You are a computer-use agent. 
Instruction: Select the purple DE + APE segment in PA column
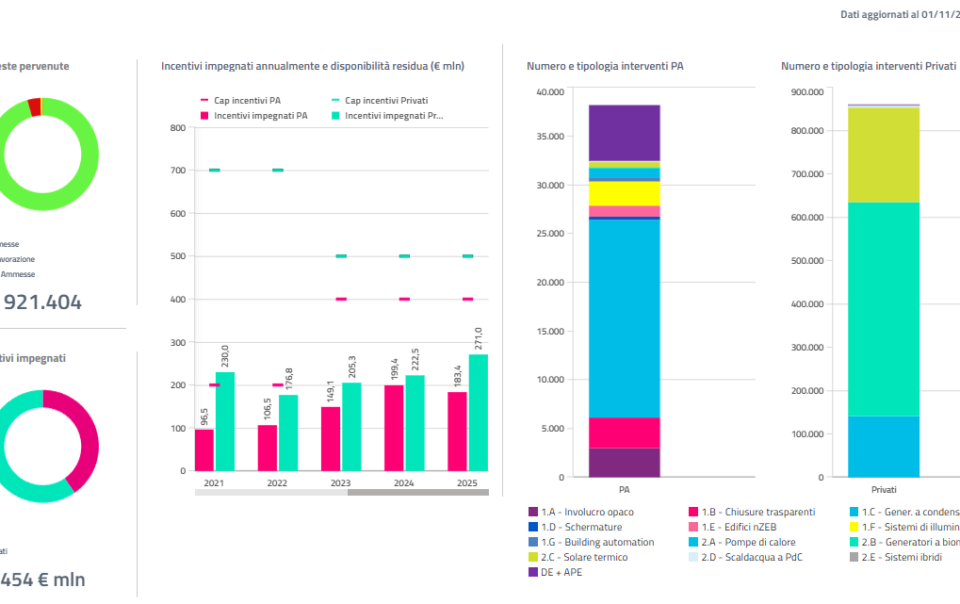pyautogui.click(x=624, y=132)
